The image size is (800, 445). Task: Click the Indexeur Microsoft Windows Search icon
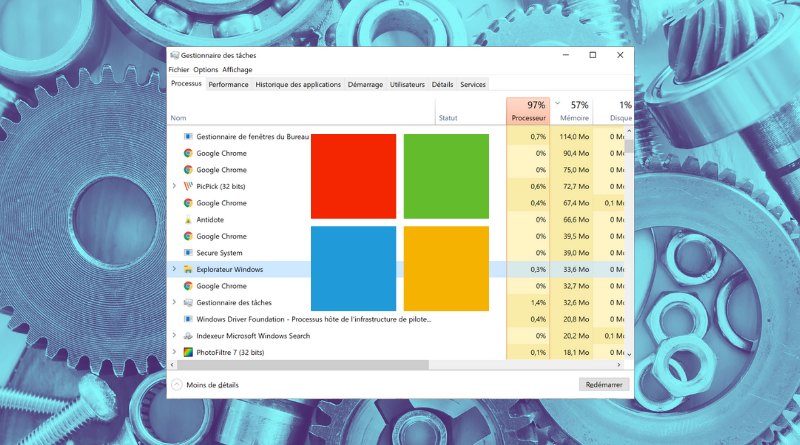click(188, 335)
